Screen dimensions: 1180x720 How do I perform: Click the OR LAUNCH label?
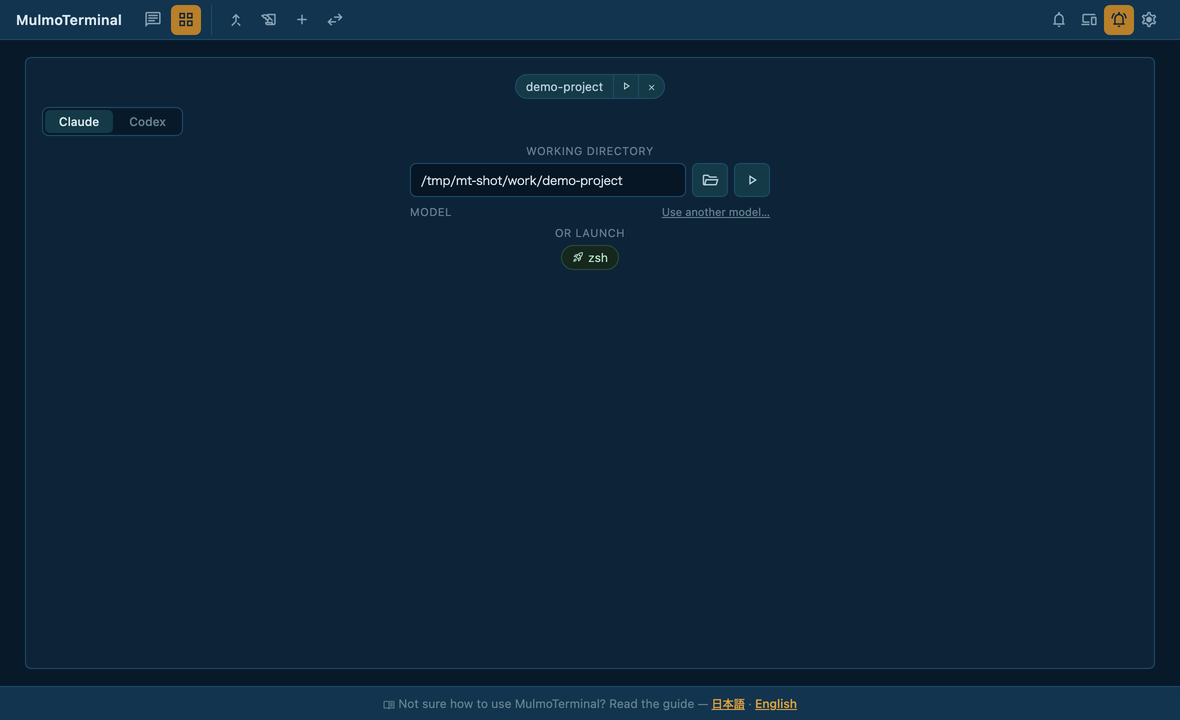click(590, 233)
